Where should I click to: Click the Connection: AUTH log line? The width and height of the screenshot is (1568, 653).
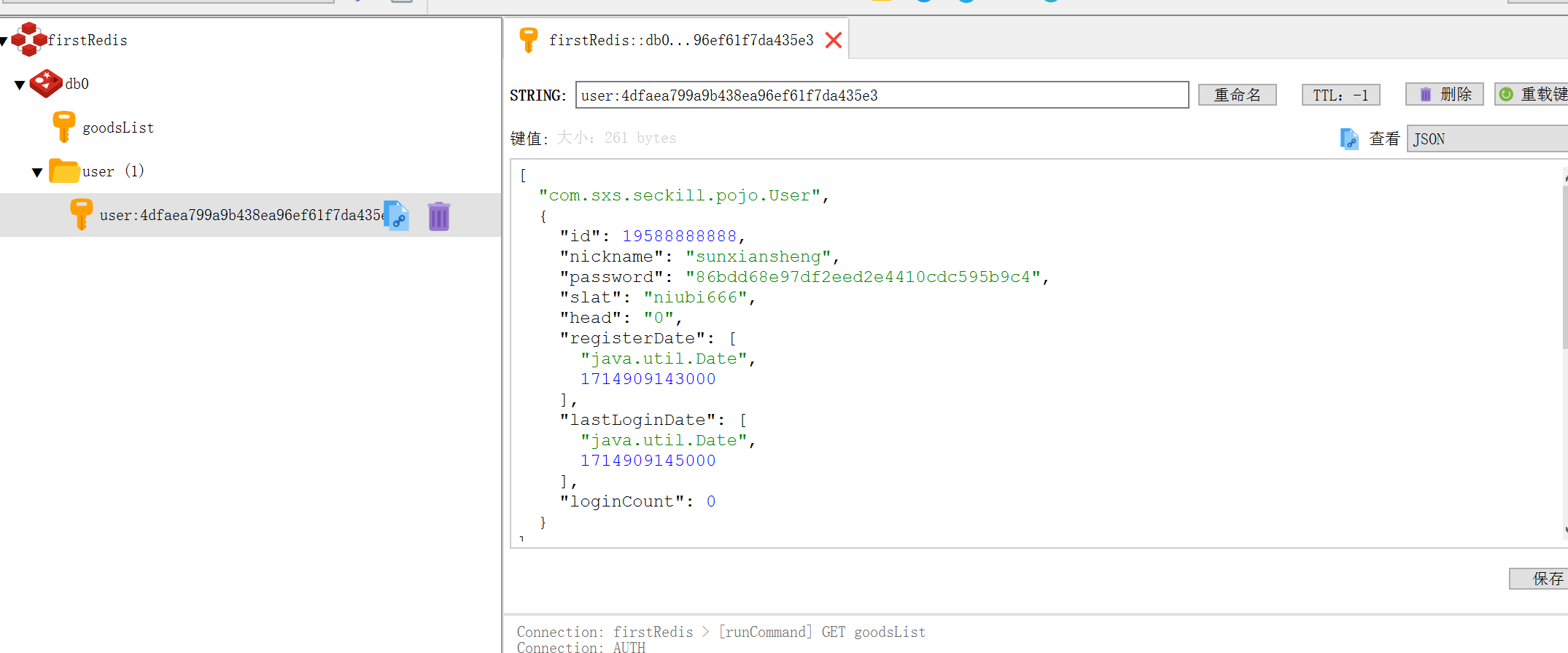[x=581, y=647]
